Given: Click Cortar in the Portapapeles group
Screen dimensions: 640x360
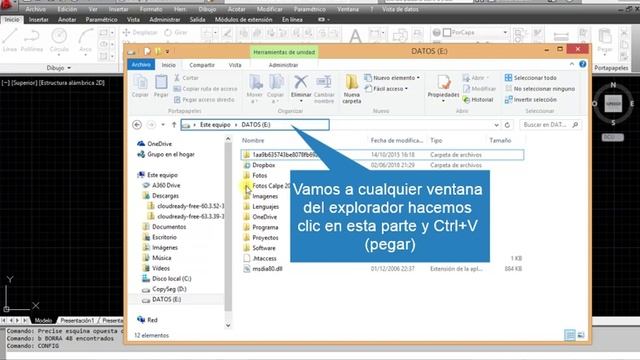Looking at the screenshot, I should point(186,78).
